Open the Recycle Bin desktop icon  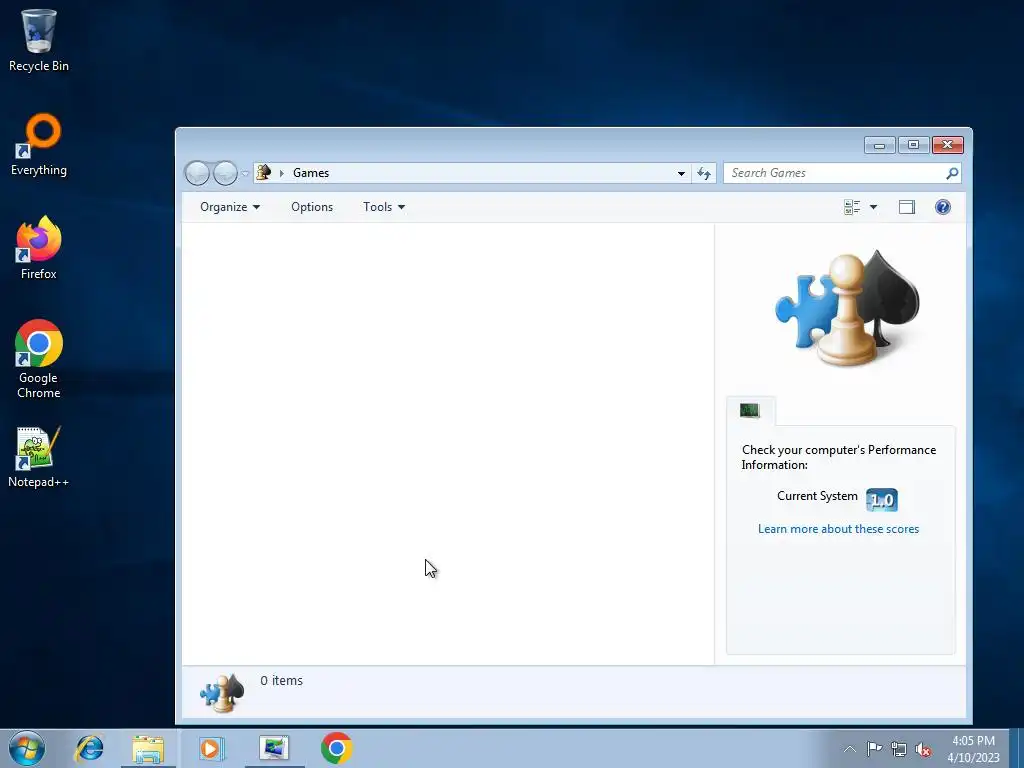coord(39,40)
